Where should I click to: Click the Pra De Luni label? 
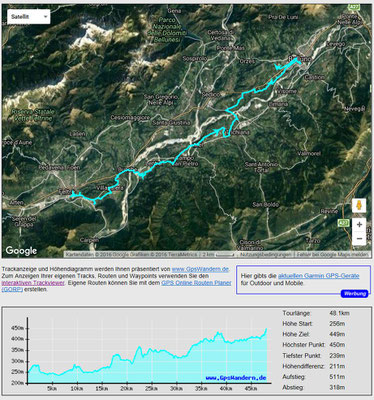coord(283,17)
